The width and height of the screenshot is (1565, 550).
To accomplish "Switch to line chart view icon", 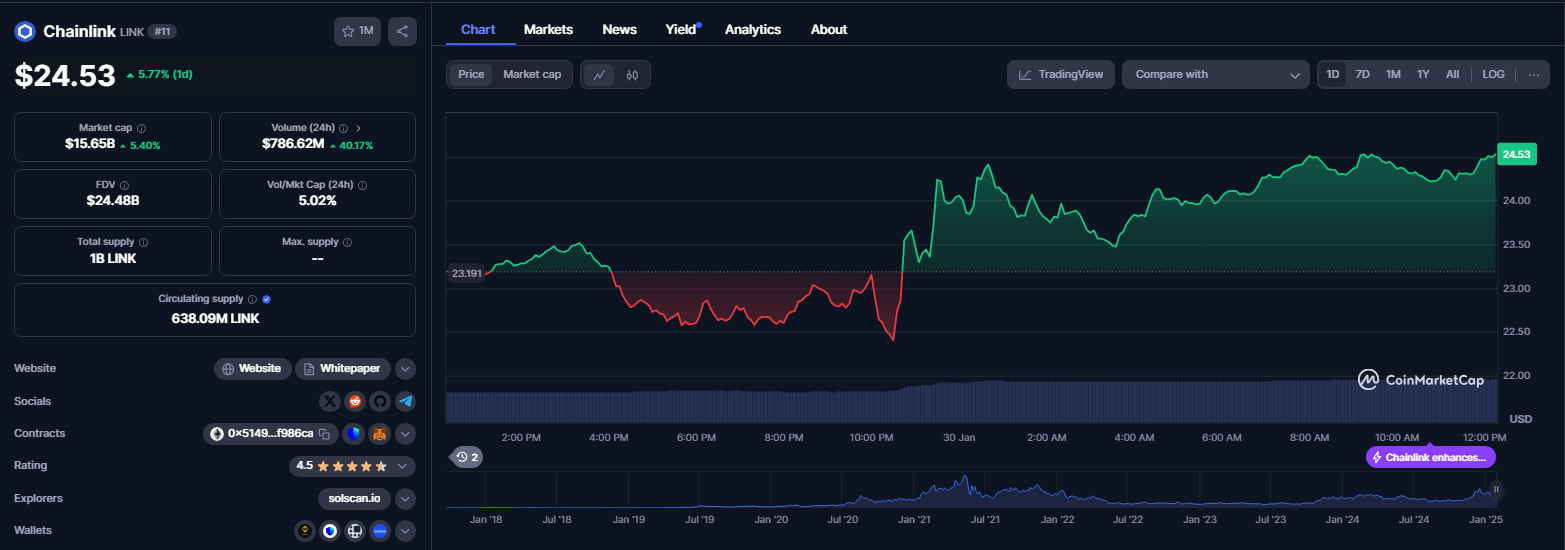I will [x=599, y=74].
